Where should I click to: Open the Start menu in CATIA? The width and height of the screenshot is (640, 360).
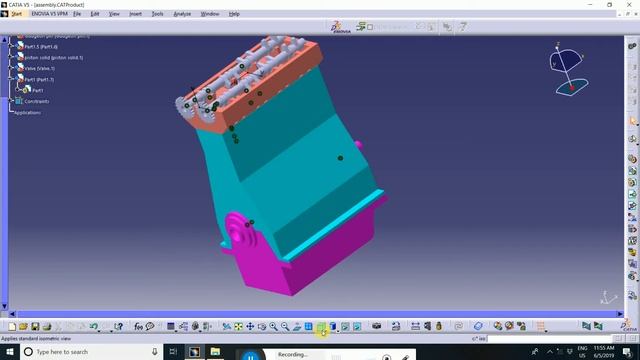[17, 14]
